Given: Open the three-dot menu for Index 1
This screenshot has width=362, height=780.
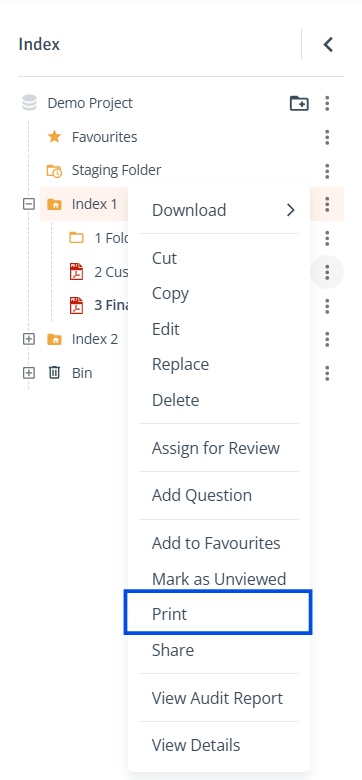Looking at the screenshot, I should point(327,204).
